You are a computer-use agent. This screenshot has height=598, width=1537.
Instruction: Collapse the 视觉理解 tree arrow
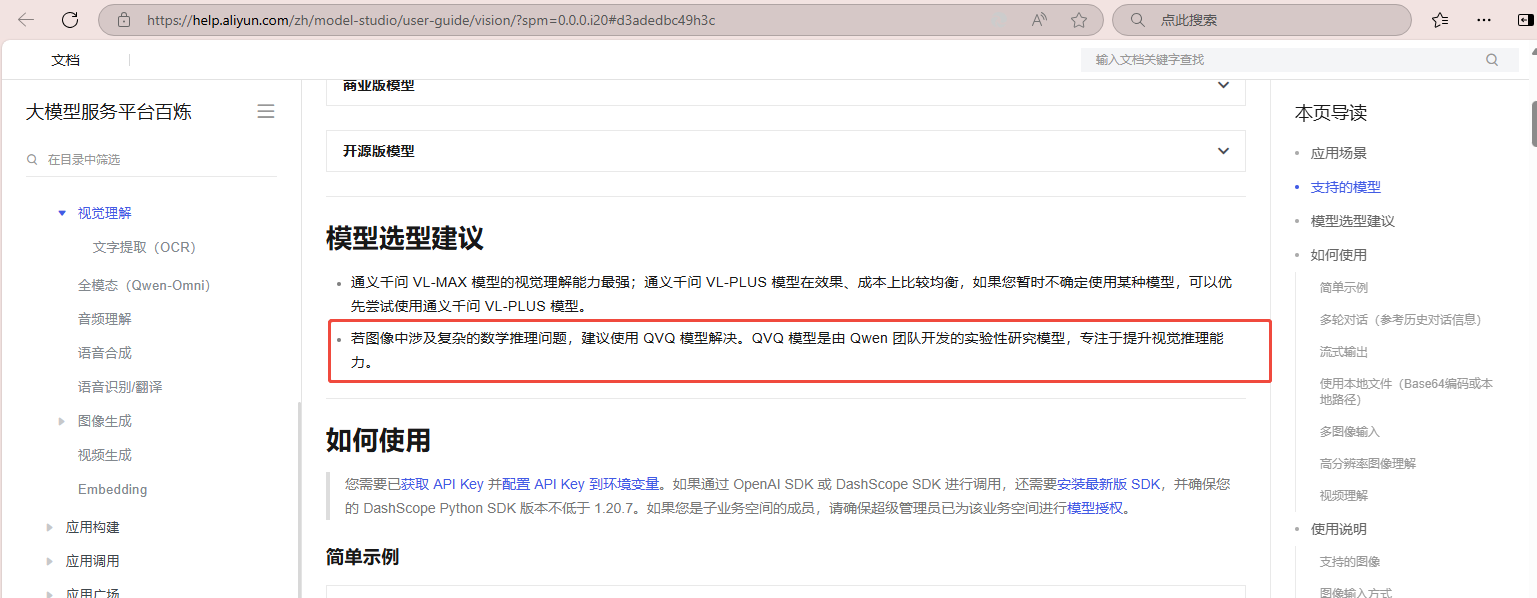(x=62, y=213)
